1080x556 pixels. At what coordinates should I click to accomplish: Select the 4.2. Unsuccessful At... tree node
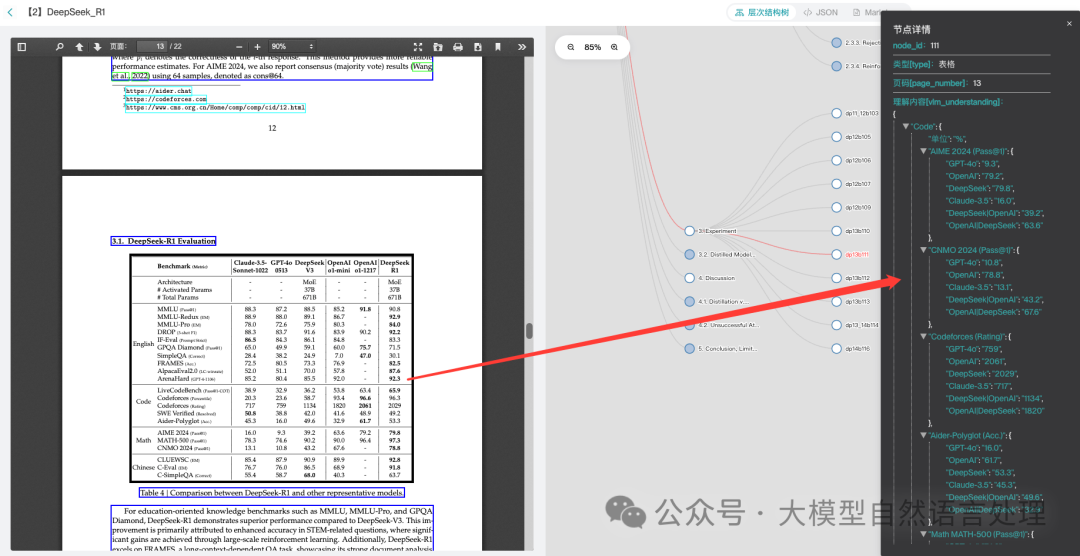coord(689,325)
